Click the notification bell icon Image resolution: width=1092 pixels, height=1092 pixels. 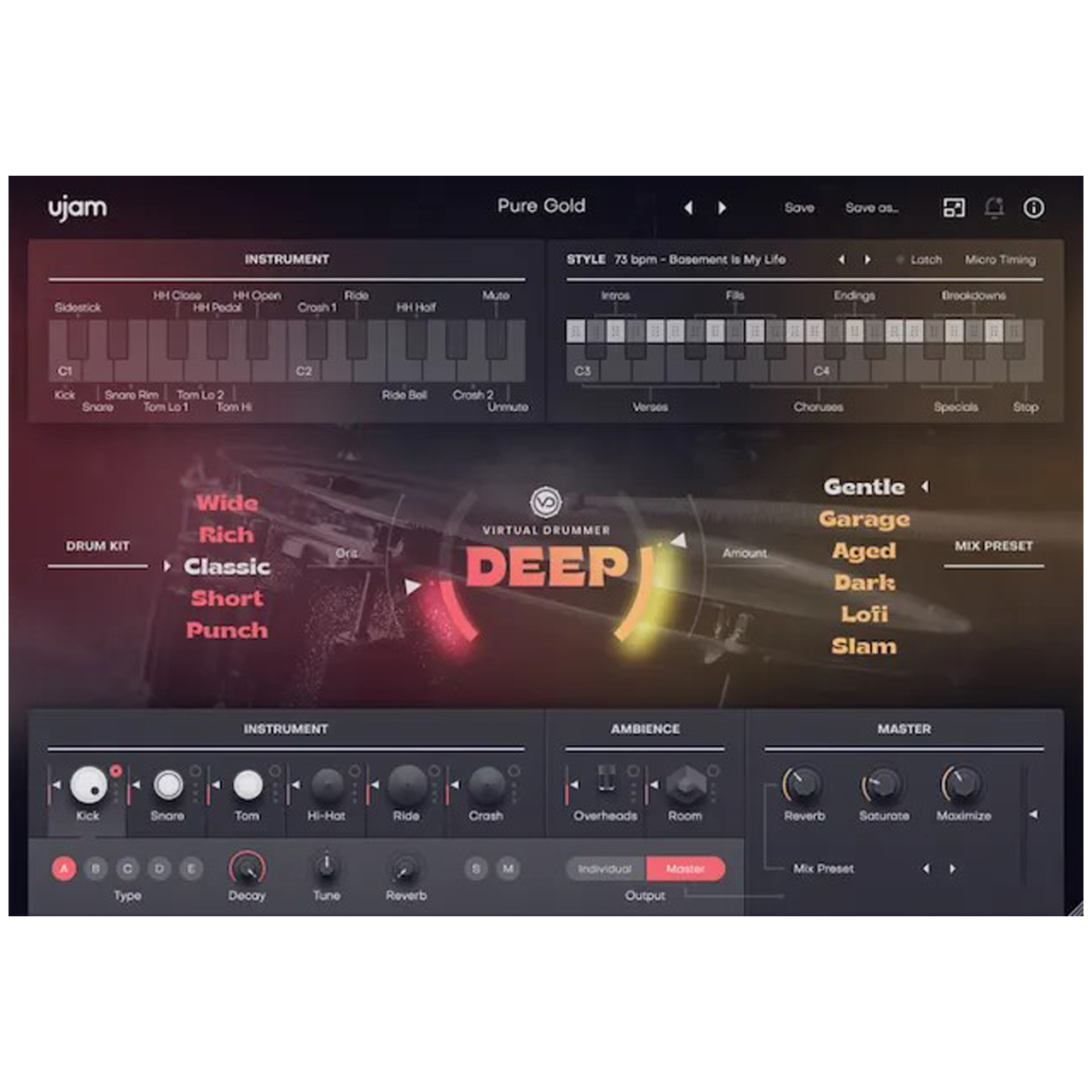[994, 208]
